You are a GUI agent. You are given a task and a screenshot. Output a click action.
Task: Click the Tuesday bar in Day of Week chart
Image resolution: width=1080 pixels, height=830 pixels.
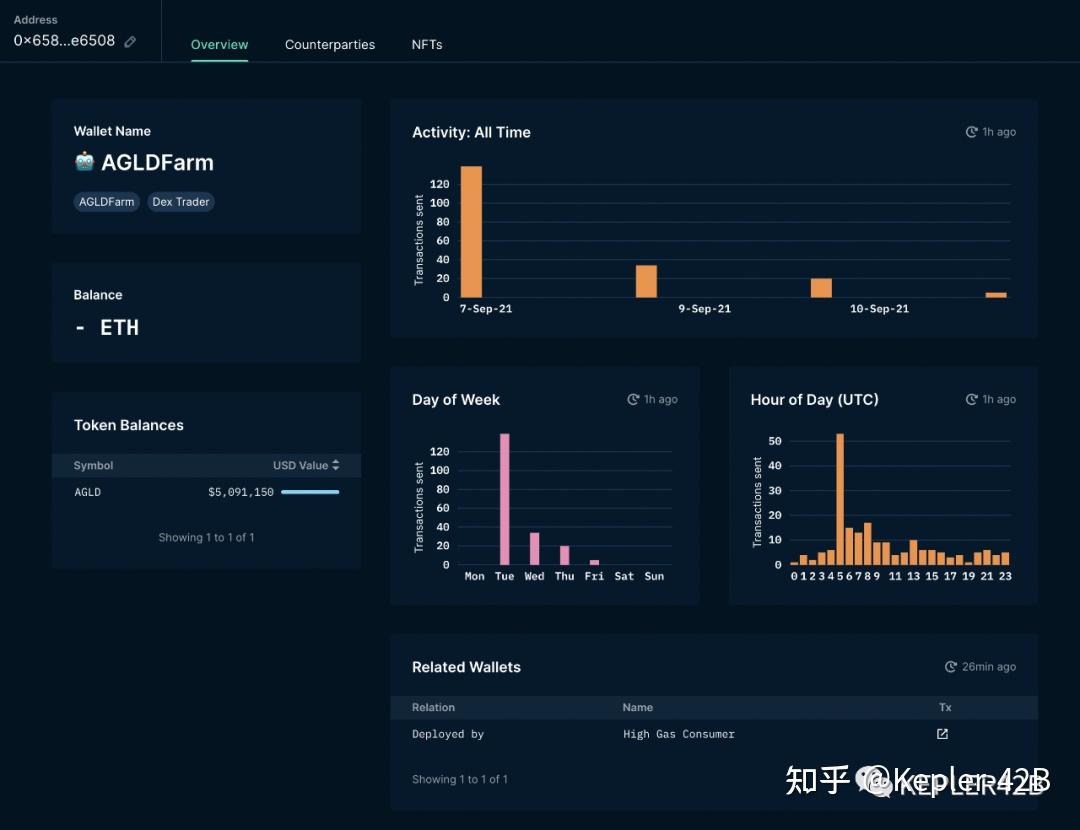[505, 499]
